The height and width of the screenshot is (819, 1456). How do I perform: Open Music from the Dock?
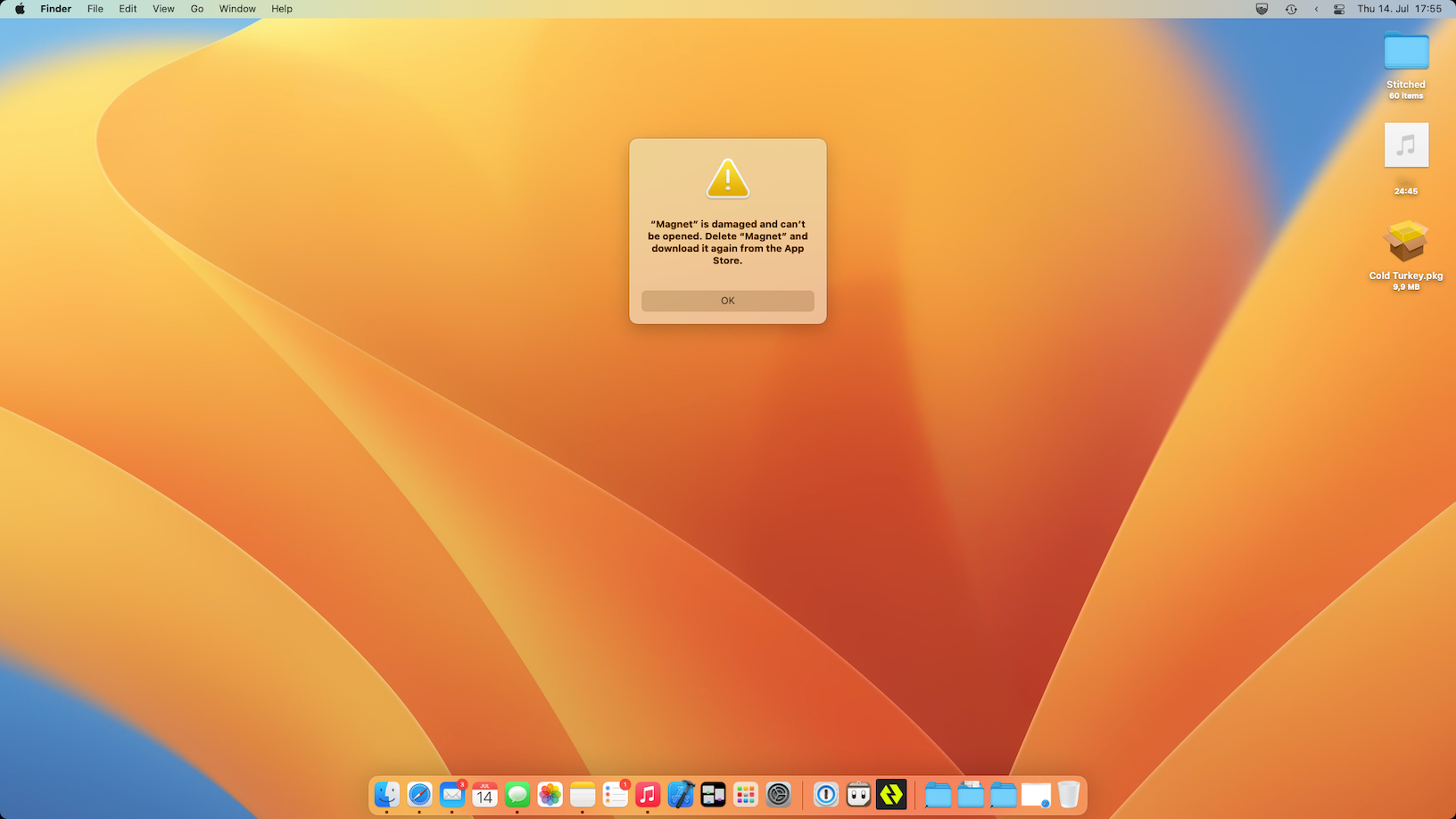click(x=648, y=794)
